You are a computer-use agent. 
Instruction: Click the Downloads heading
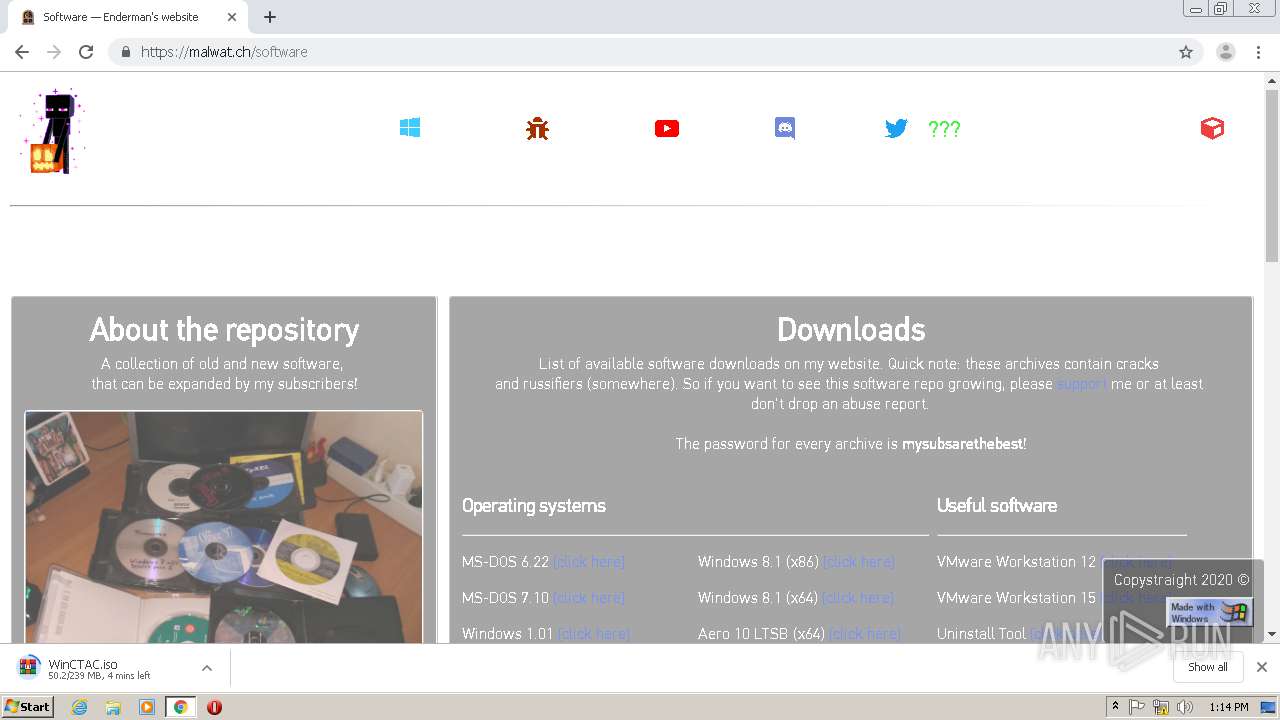pyautogui.click(x=851, y=330)
